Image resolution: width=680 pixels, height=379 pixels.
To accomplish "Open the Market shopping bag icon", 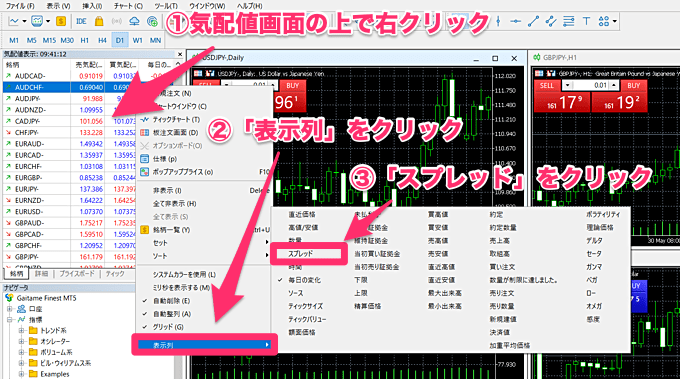I will tap(99, 21).
